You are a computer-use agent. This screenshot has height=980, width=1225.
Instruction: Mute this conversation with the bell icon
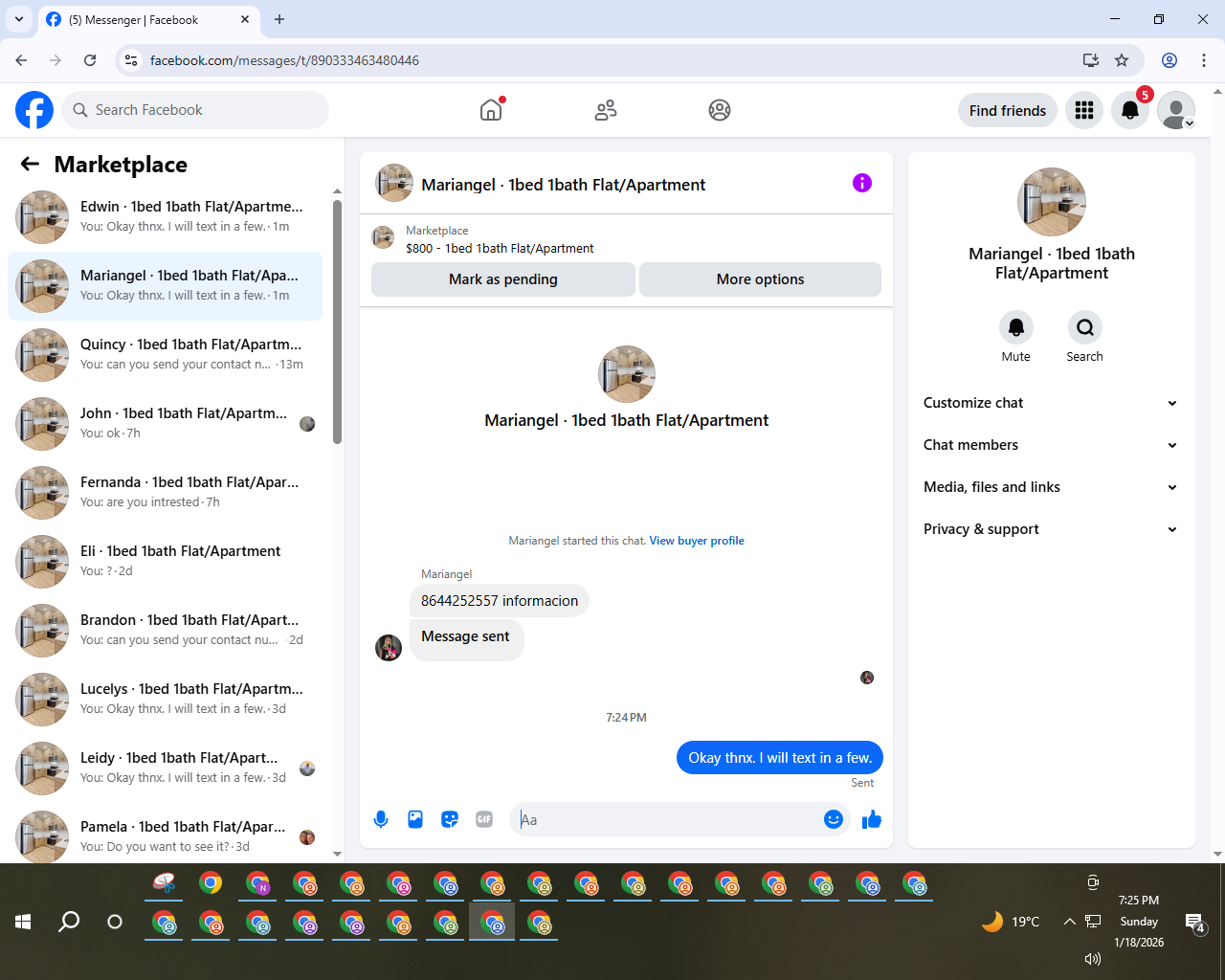click(1016, 327)
